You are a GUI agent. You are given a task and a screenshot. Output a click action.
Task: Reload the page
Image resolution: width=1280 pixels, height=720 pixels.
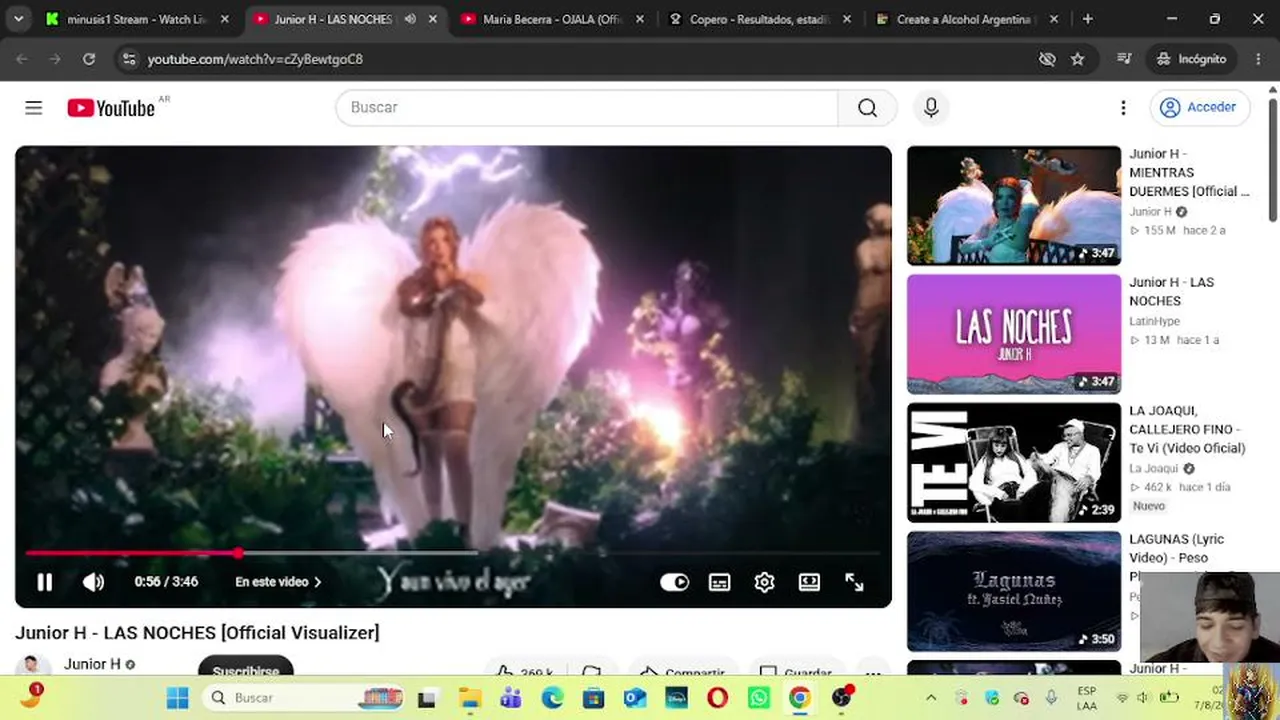89,59
